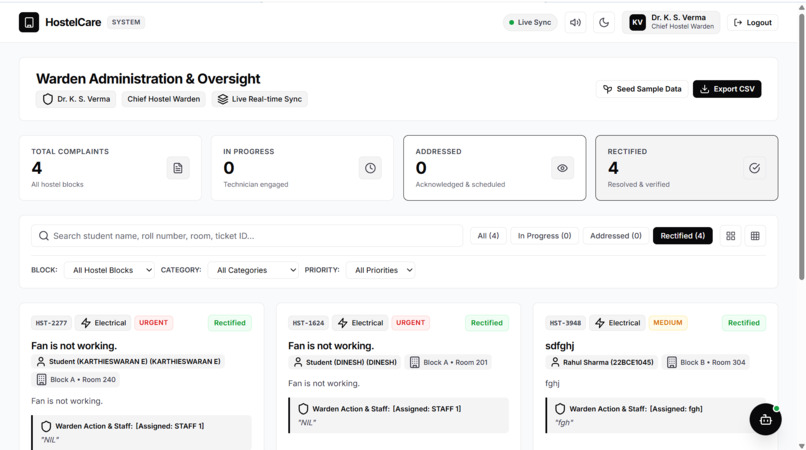Screen dimensions: 806x450
Task: Click the Chief Hostel Warden chip
Action: [x=163, y=99]
